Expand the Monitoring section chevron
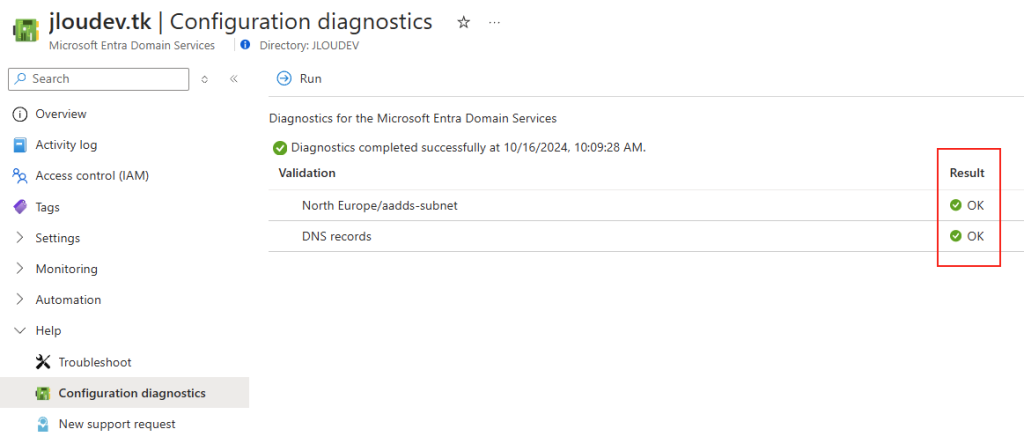Screen dimensions: 1024x444 [20, 268]
